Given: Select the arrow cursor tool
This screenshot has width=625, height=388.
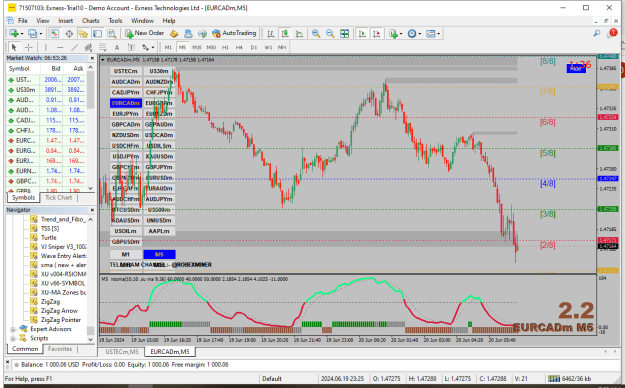Looking at the screenshot, I should [14, 47].
